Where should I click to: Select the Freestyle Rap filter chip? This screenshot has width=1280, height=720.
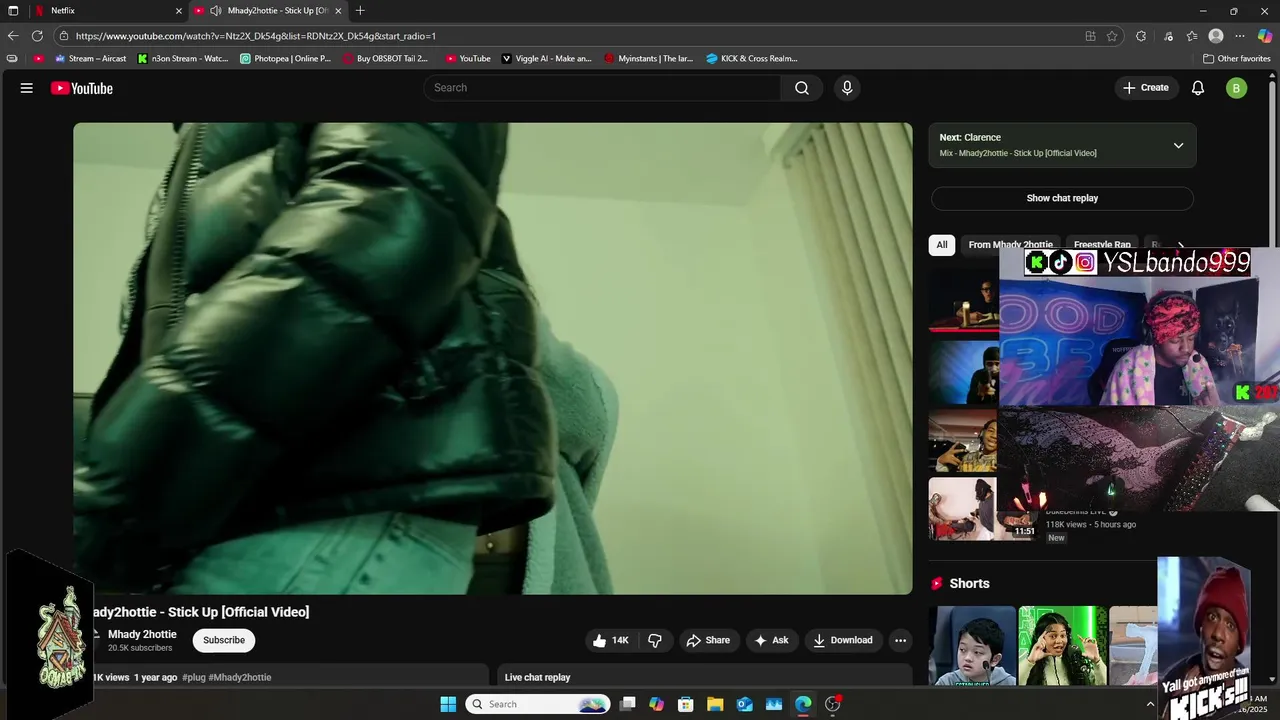[1102, 244]
